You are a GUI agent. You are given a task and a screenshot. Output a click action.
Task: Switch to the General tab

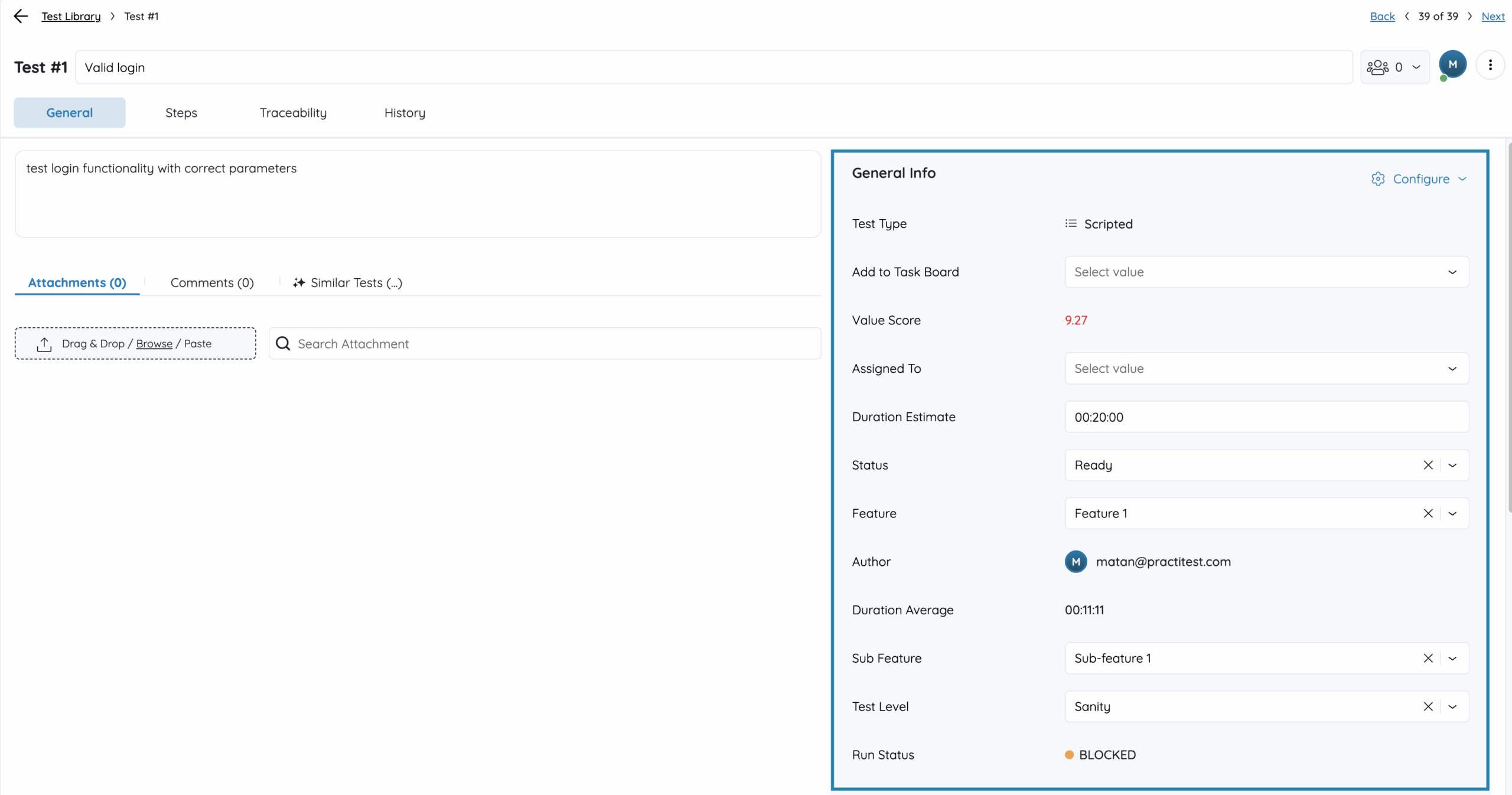(70, 113)
